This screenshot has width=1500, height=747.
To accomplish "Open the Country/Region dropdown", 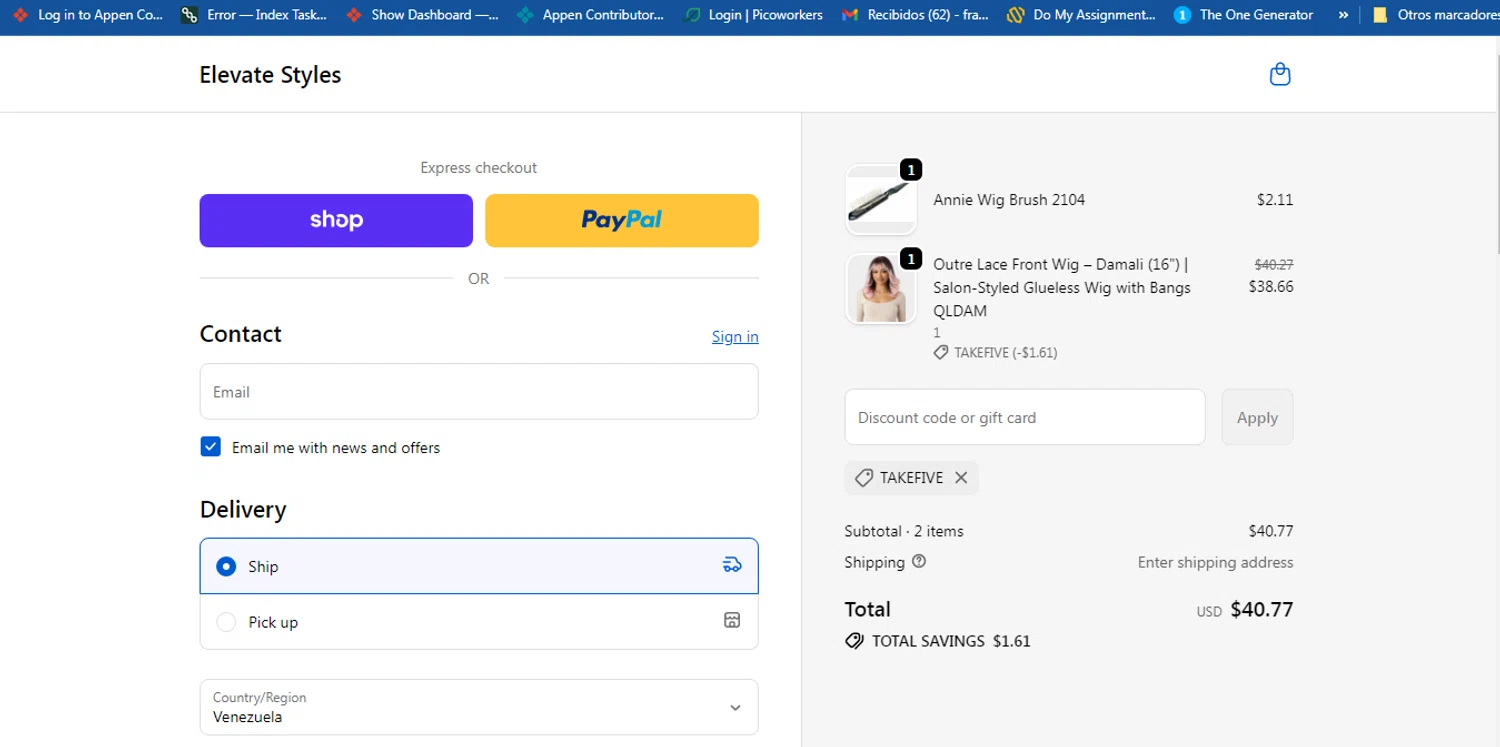I will (x=479, y=707).
